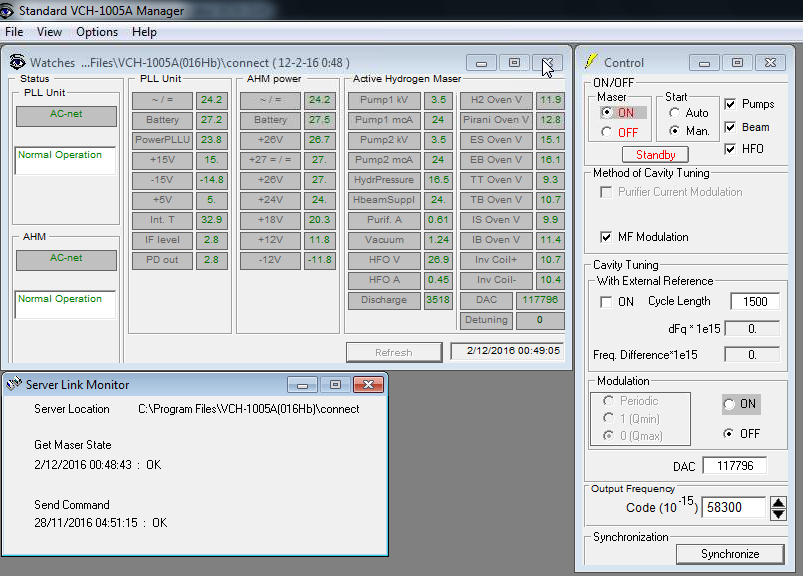Close the Server Link Monitor window
The width and height of the screenshot is (803, 576).
coord(369,385)
